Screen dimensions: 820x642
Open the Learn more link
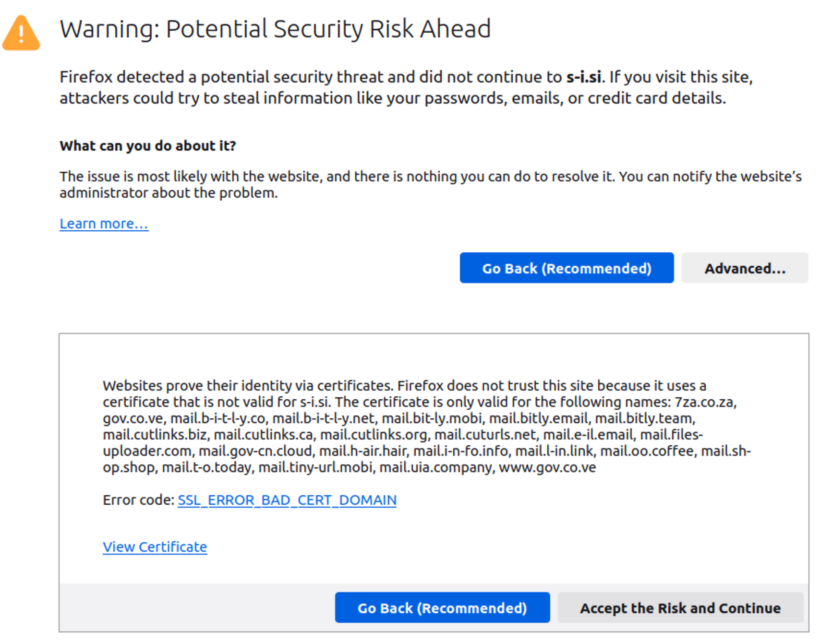pos(103,223)
